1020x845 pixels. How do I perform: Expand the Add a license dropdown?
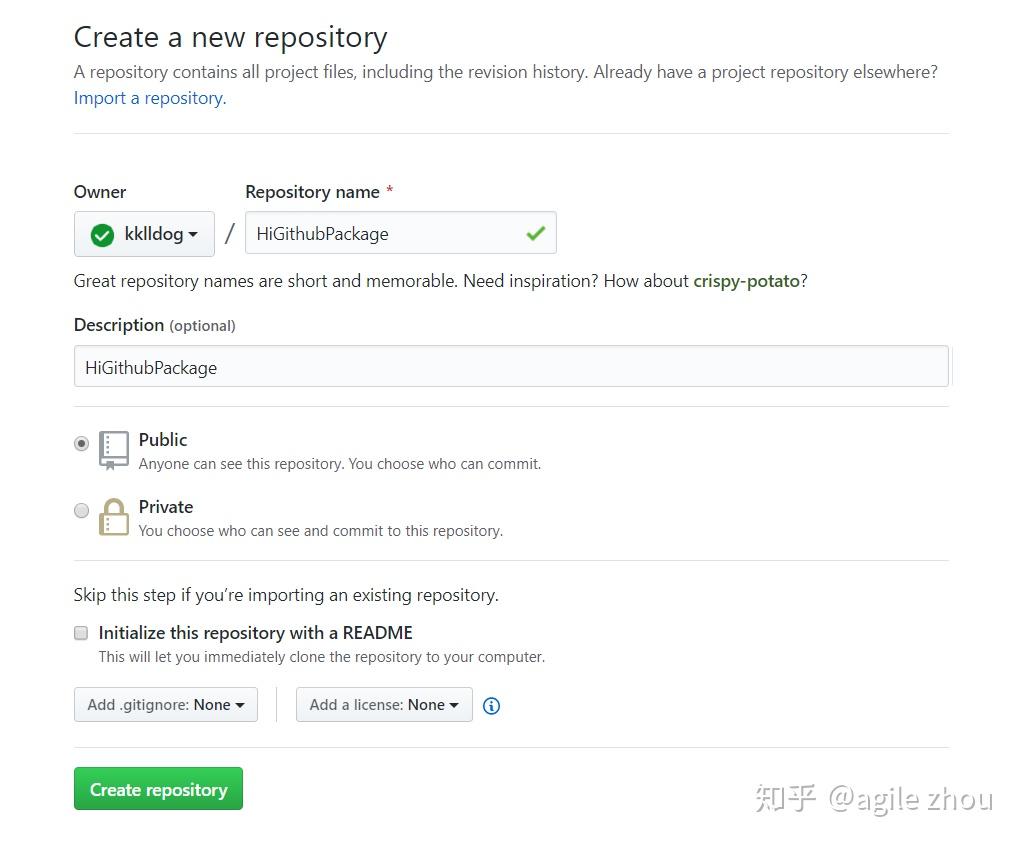384,705
